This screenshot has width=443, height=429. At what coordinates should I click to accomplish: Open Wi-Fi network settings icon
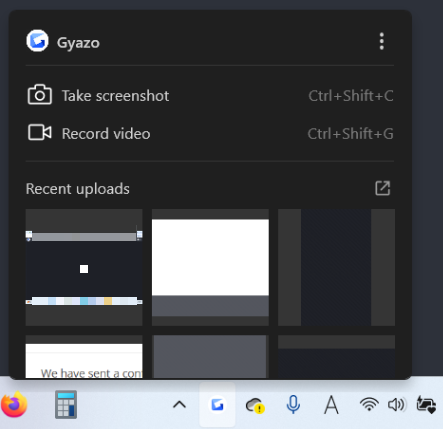point(369,404)
